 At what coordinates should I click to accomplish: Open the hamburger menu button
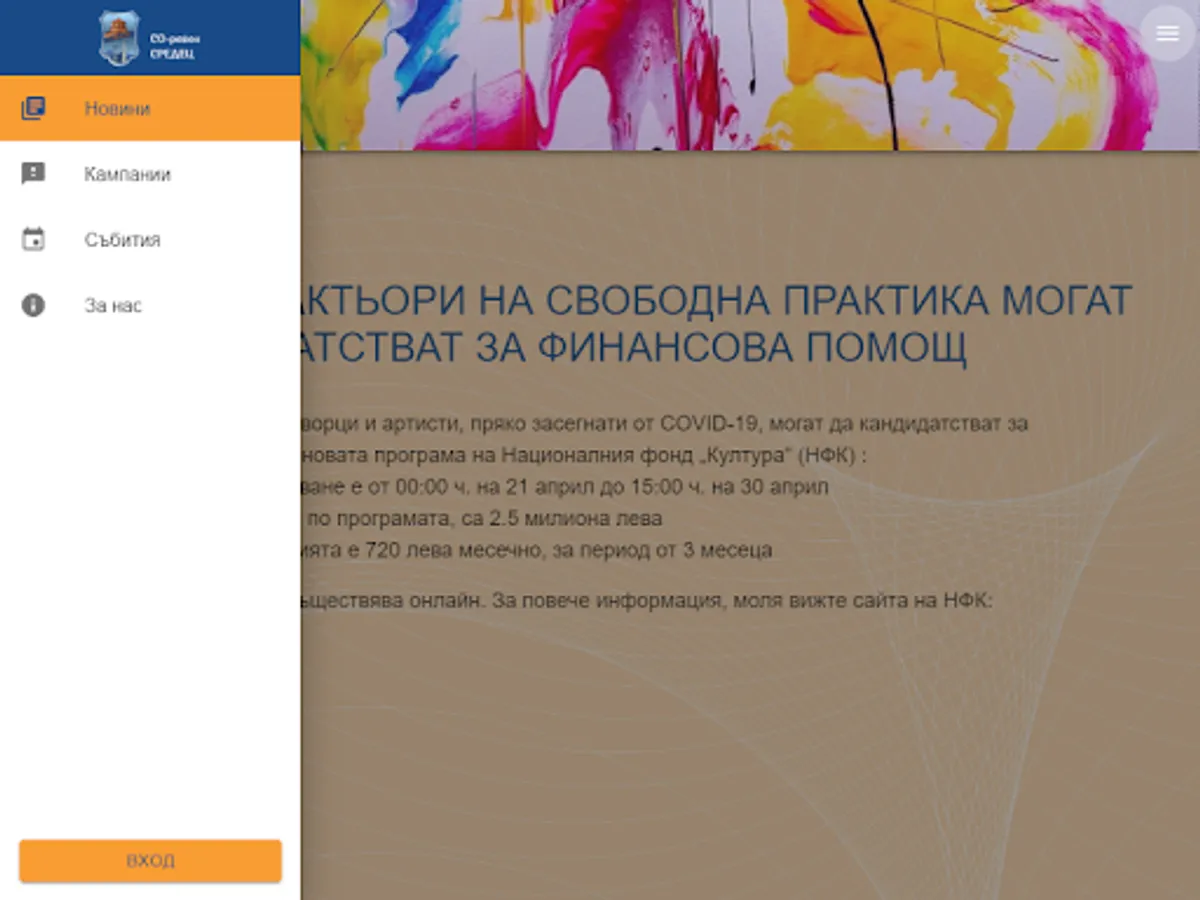[x=1167, y=33]
